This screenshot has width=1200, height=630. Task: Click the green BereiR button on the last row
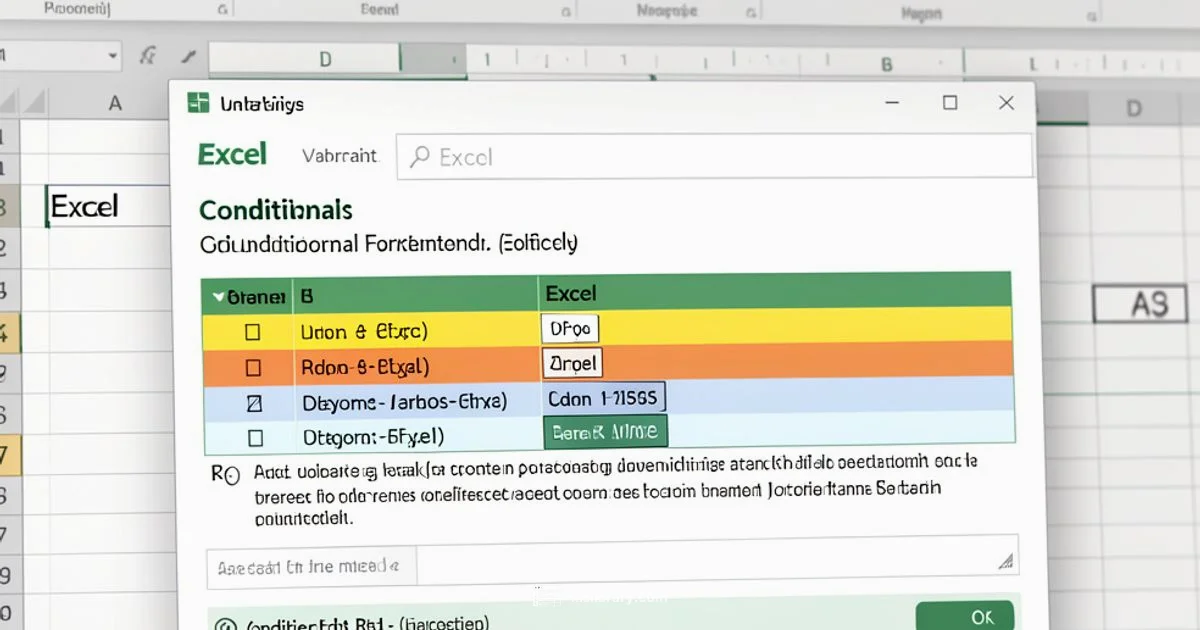tap(605, 431)
